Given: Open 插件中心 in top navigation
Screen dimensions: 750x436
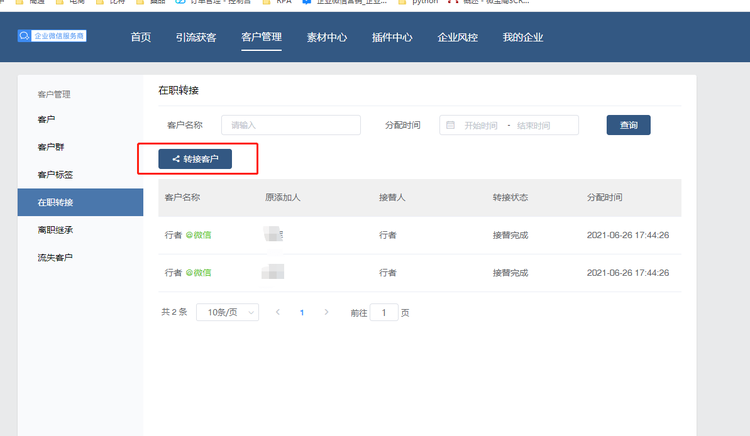Looking at the screenshot, I should [x=392, y=38].
